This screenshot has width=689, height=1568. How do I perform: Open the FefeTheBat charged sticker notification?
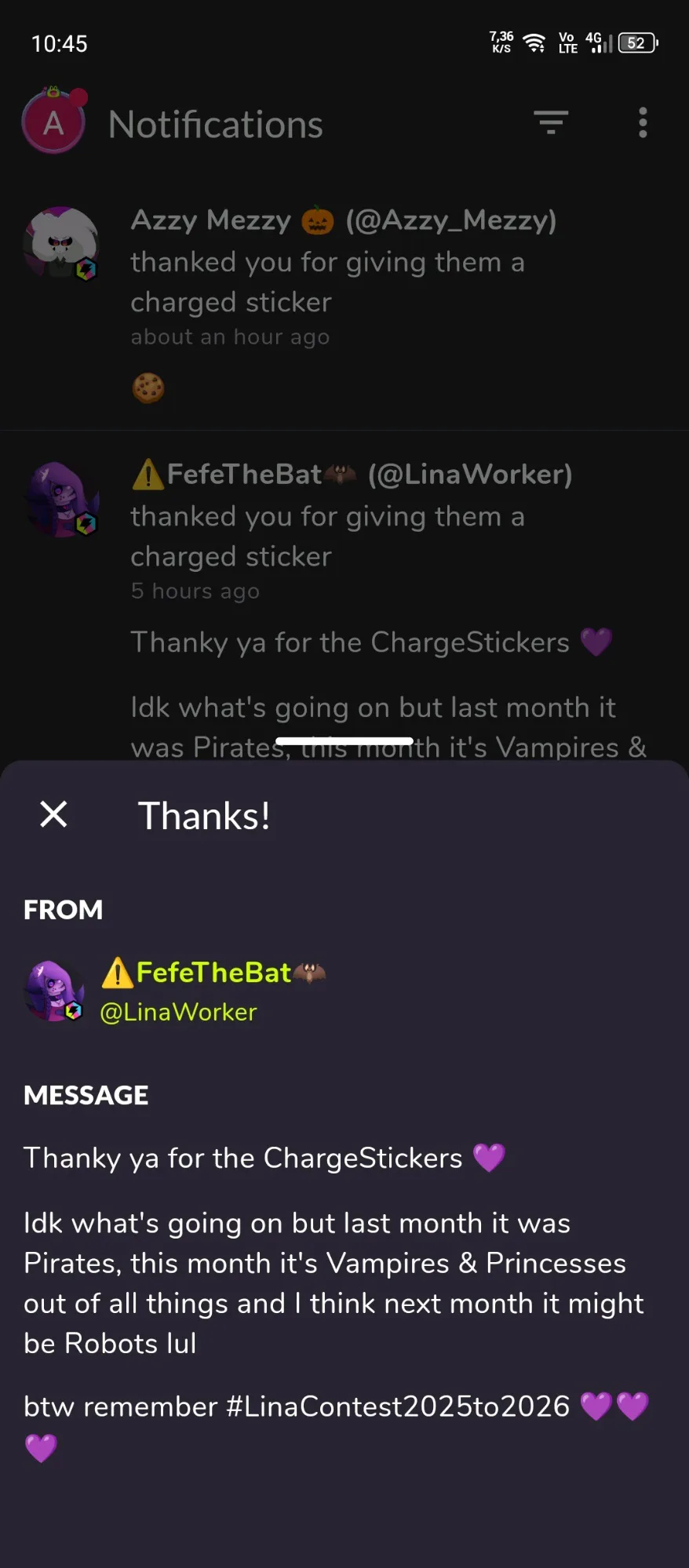[344, 596]
